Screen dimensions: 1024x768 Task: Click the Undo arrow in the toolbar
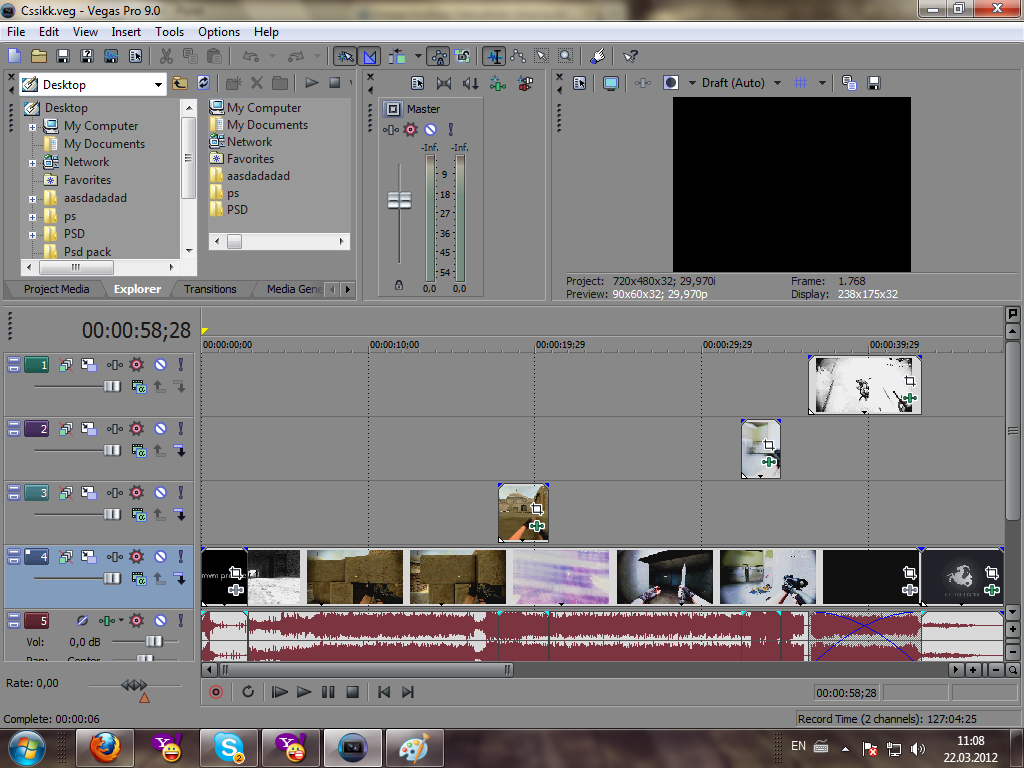(x=251, y=56)
